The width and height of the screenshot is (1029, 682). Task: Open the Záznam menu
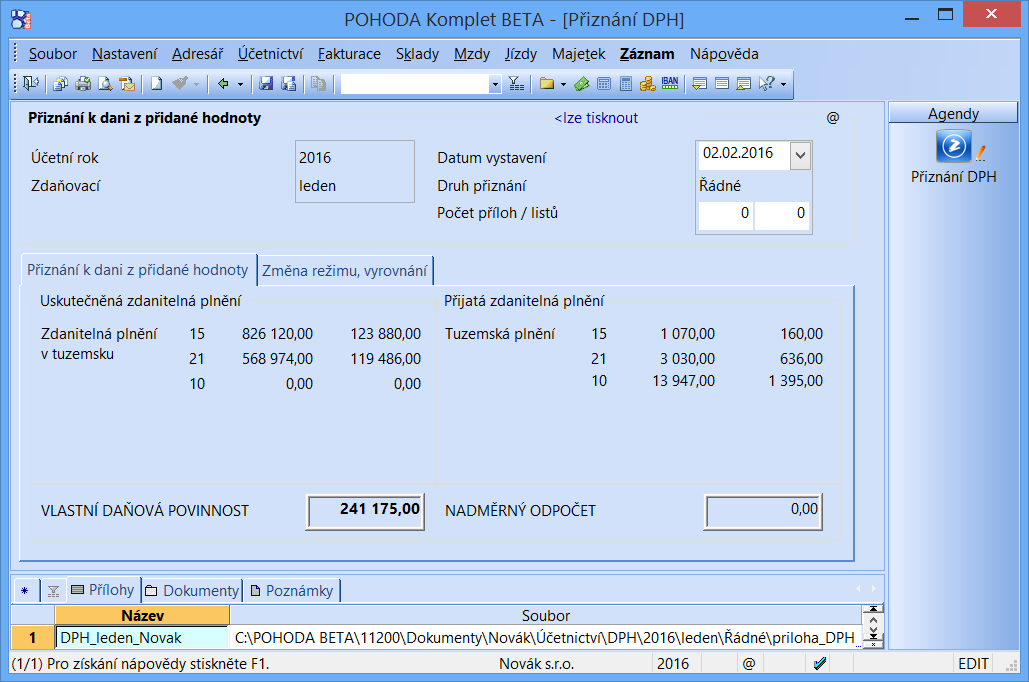click(x=647, y=54)
